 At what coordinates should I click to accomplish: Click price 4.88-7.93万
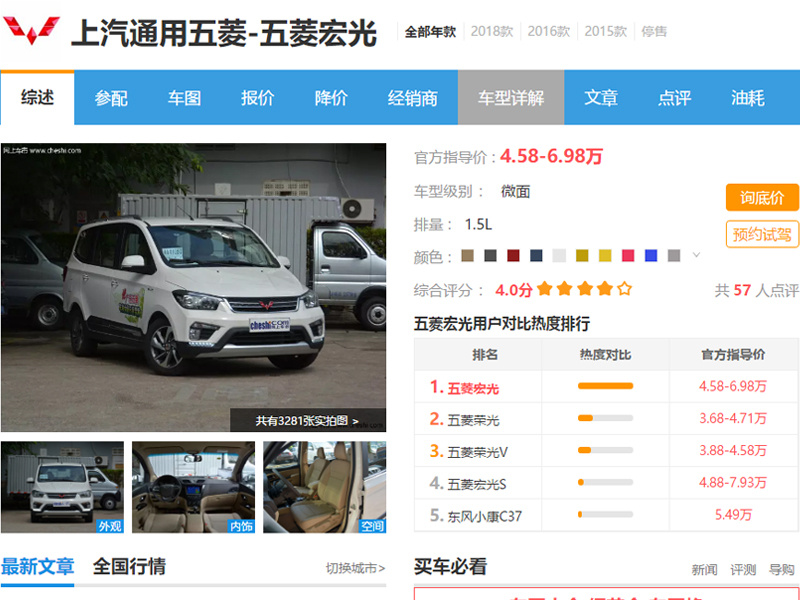coord(733,483)
